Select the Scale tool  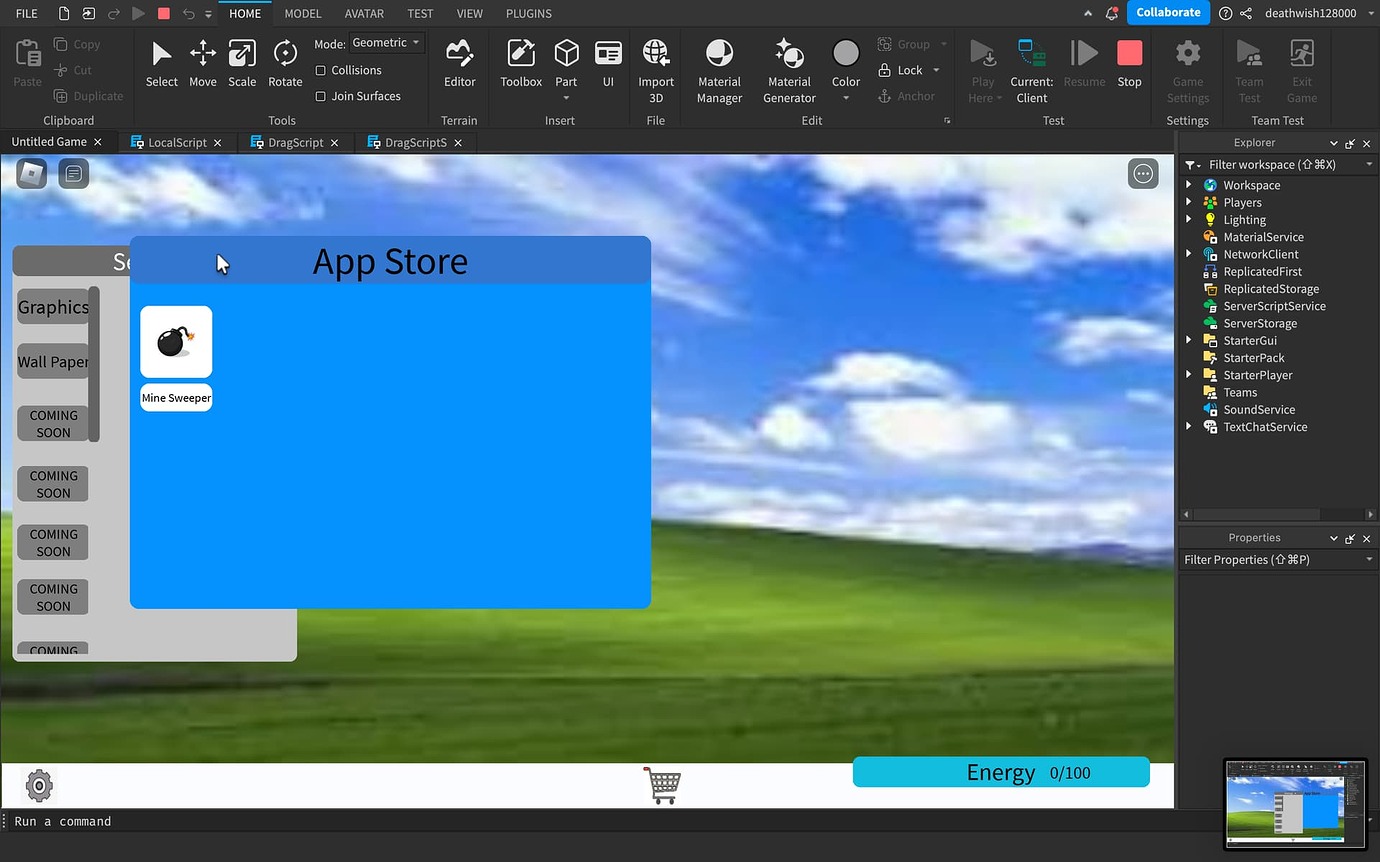click(x=242, y=62)
